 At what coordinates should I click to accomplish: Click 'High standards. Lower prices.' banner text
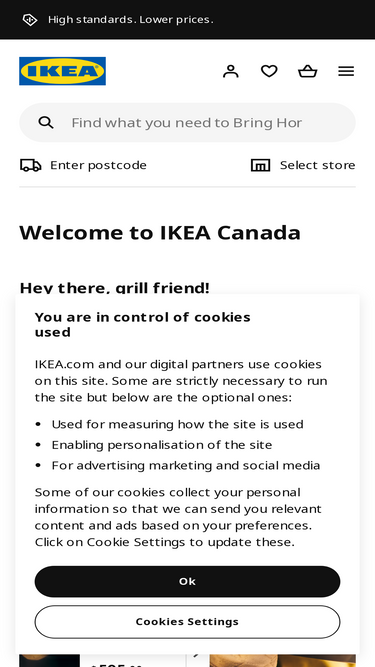131,20
